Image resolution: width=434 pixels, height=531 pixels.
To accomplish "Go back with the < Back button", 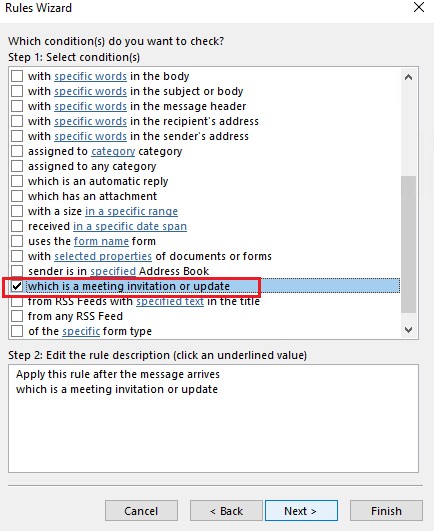I will pos(226,511).
